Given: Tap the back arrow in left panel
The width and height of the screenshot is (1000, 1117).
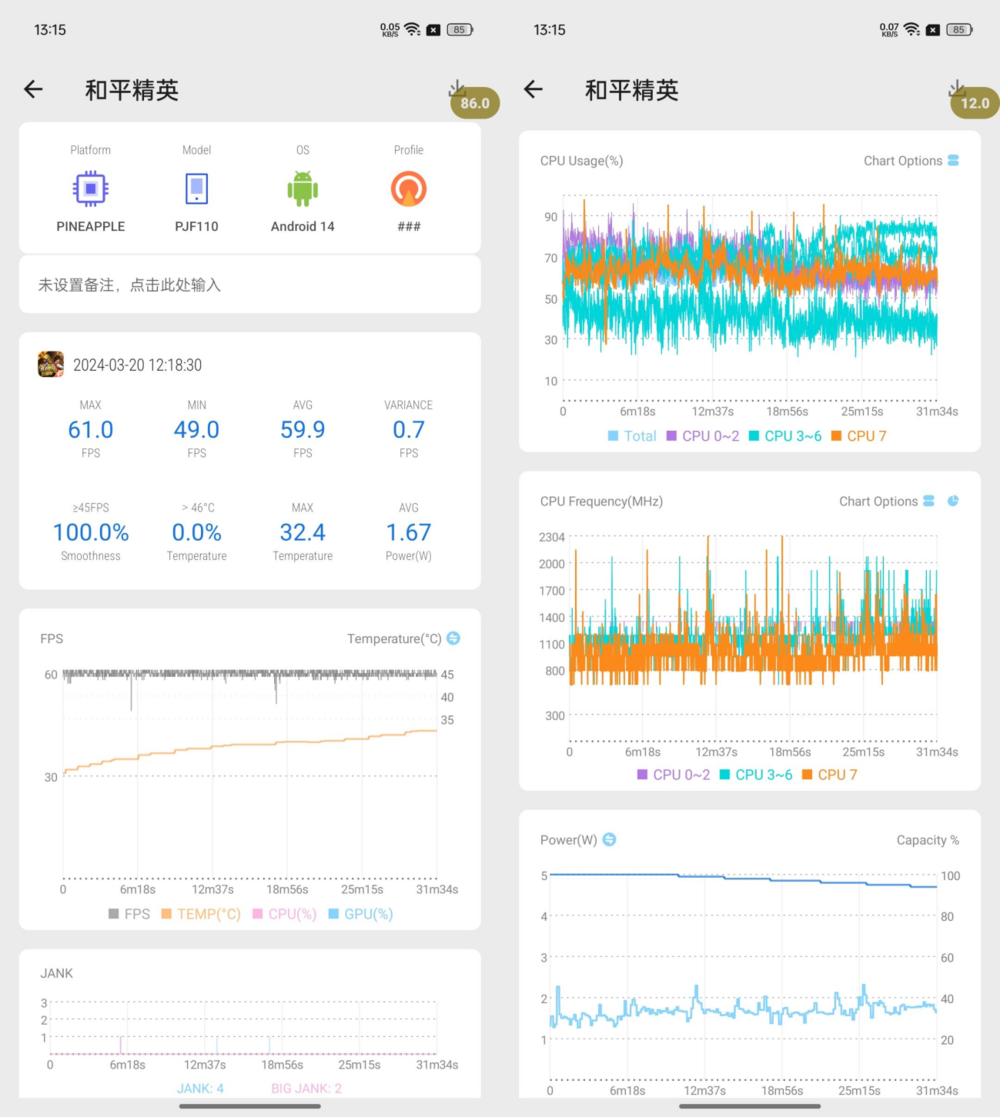Looking at the screenshot, I should 33,89.
